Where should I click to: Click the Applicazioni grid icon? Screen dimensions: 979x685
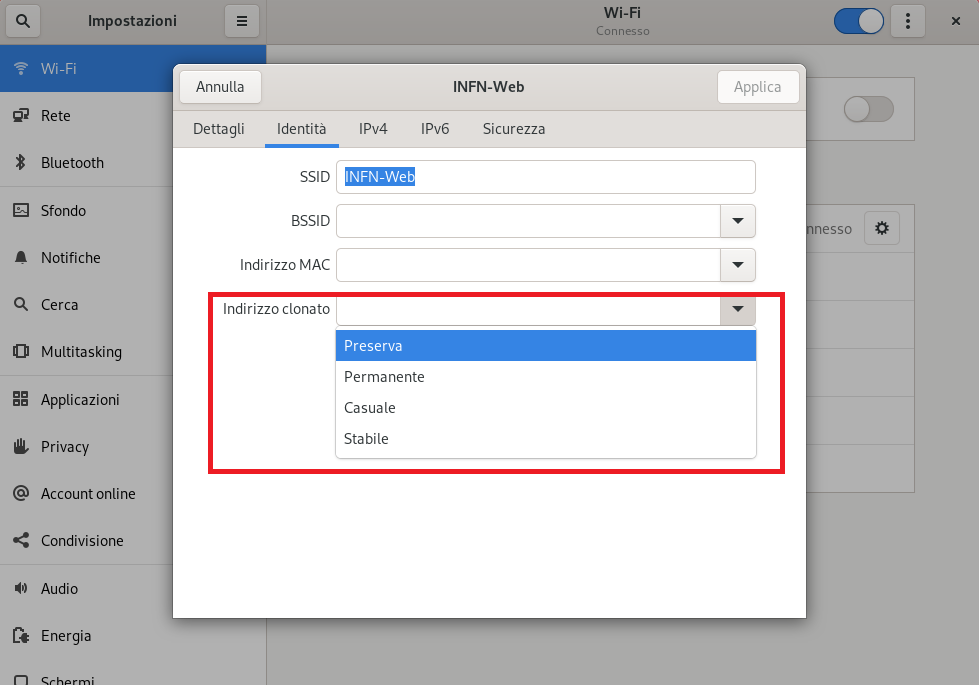(x=21, y=398)
